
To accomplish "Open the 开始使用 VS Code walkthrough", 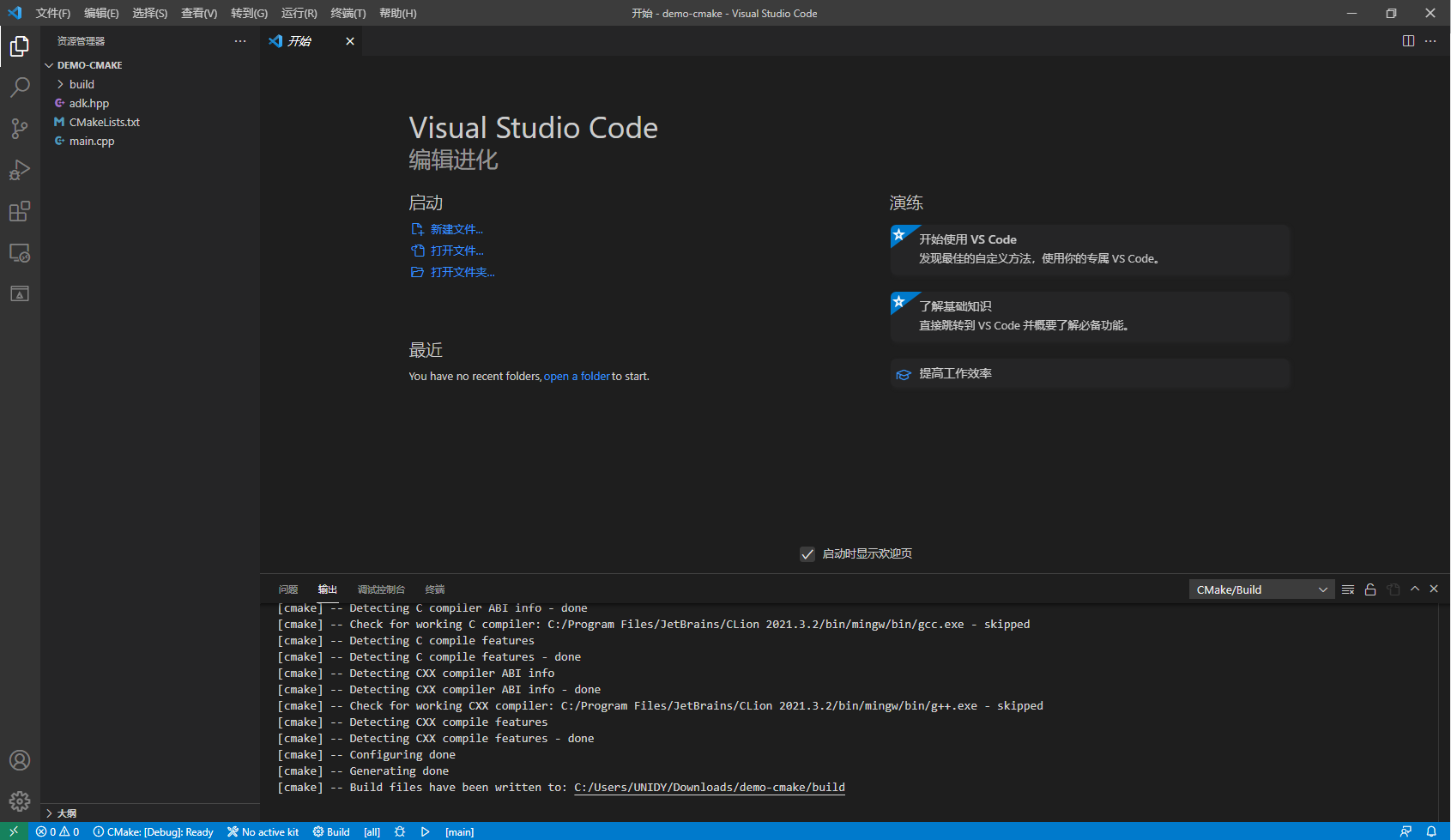I will pyautogui.click(x=1090, y=250).
